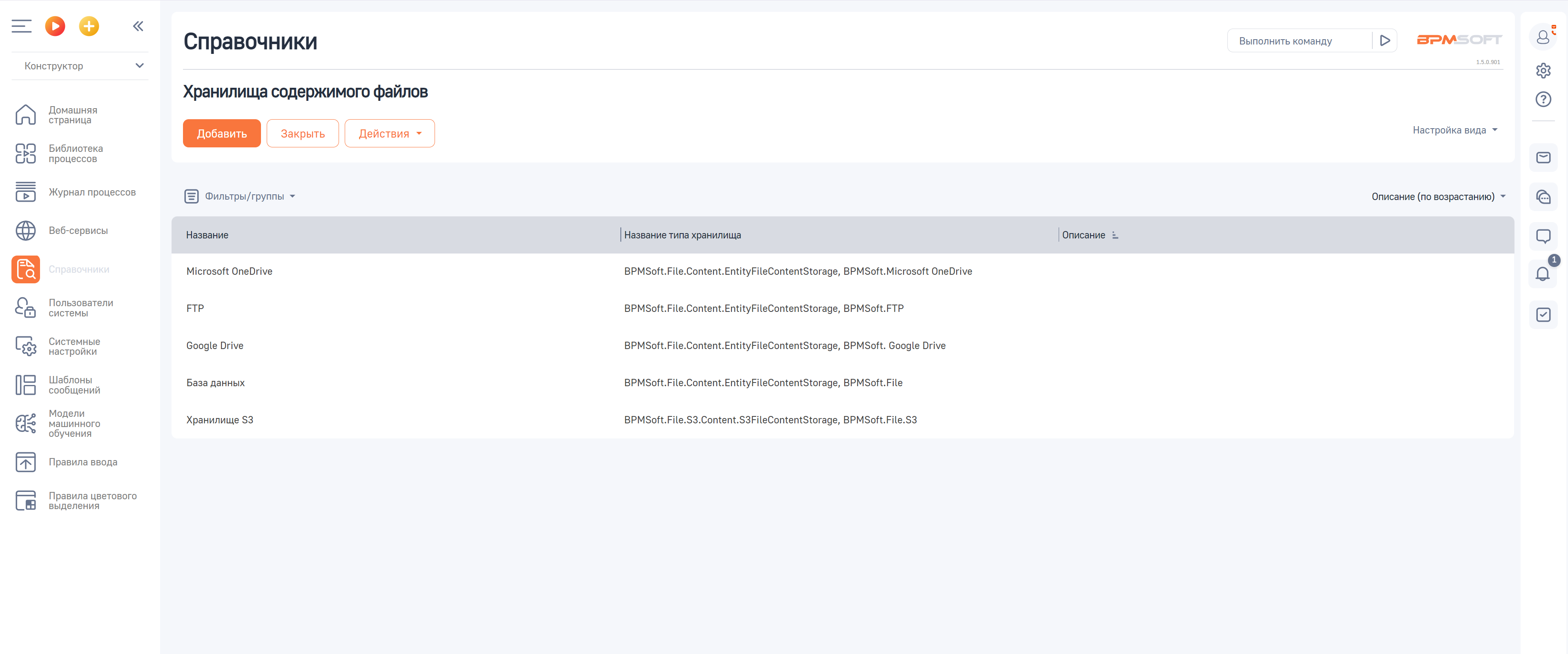Open the settings gear icon

pos(1542,71)
